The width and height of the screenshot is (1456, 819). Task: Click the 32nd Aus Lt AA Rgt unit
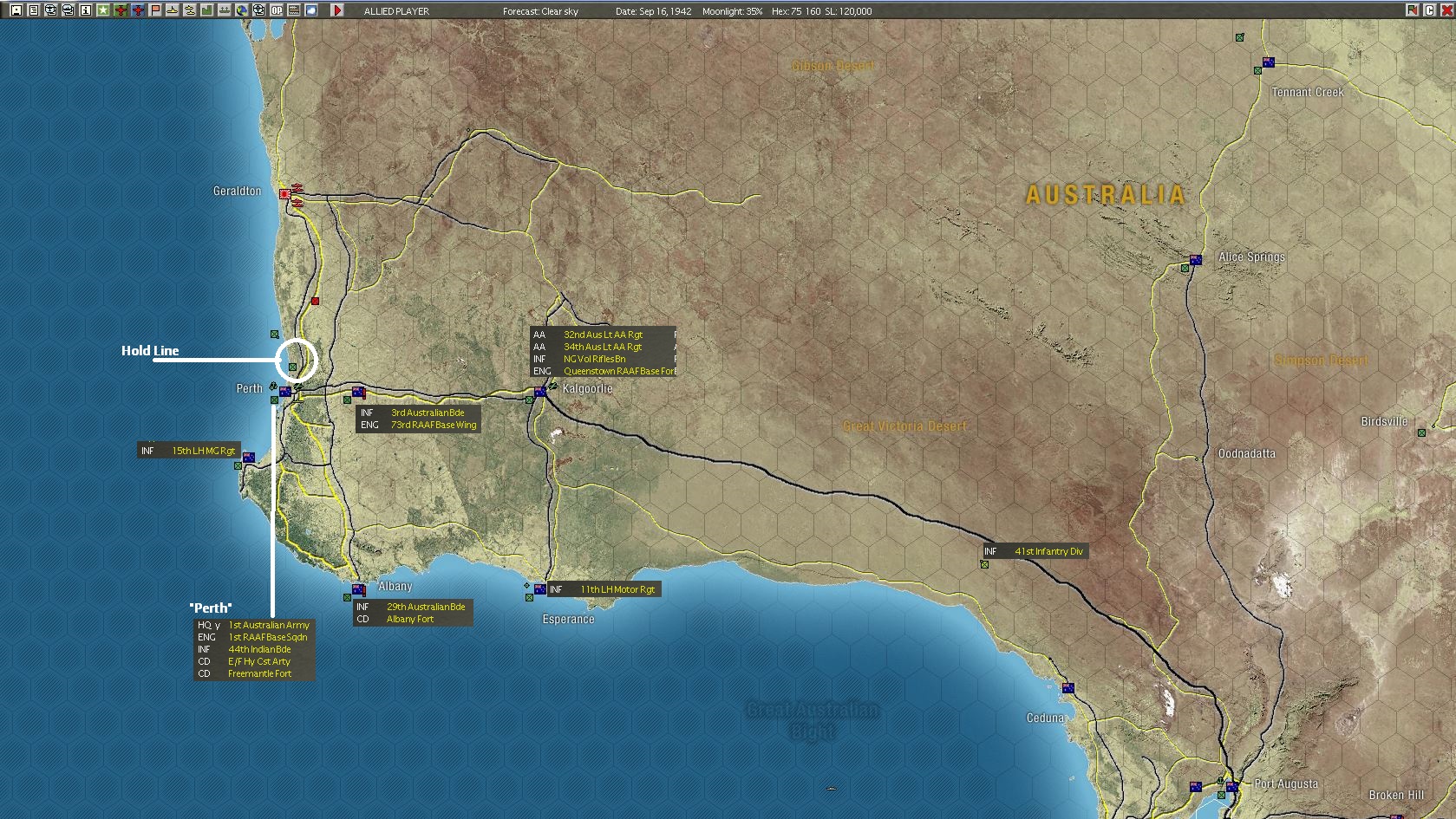[603, 335]
